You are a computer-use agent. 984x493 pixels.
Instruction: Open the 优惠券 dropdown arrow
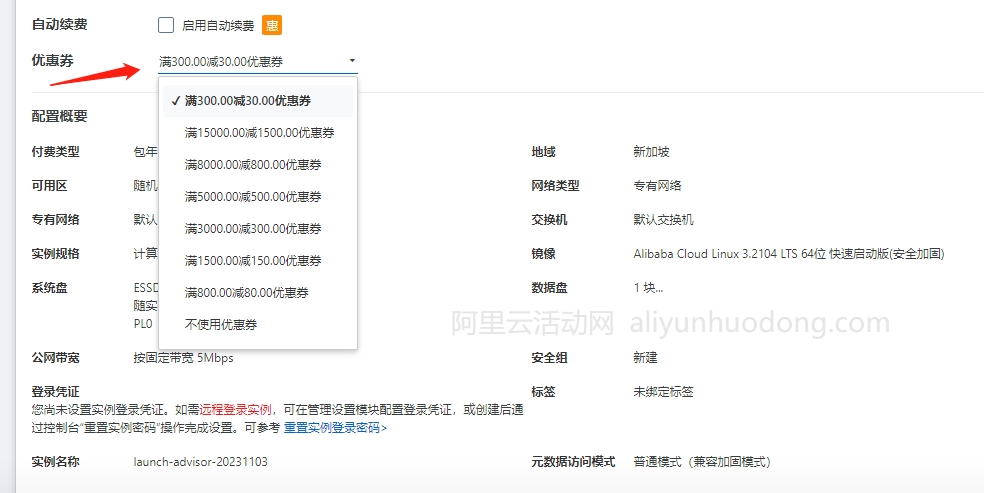tap(352, 61)
